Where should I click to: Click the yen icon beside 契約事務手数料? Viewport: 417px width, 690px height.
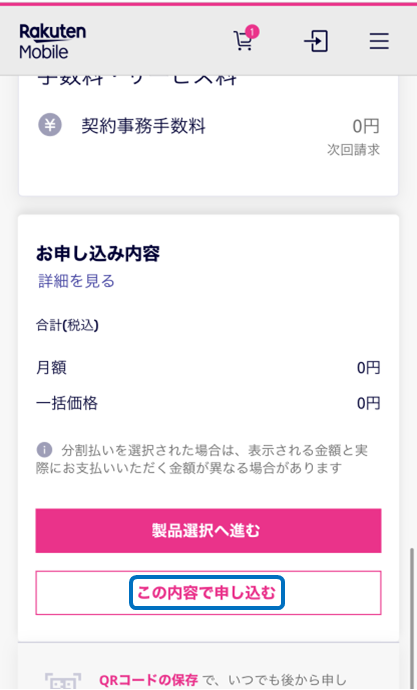50,125
